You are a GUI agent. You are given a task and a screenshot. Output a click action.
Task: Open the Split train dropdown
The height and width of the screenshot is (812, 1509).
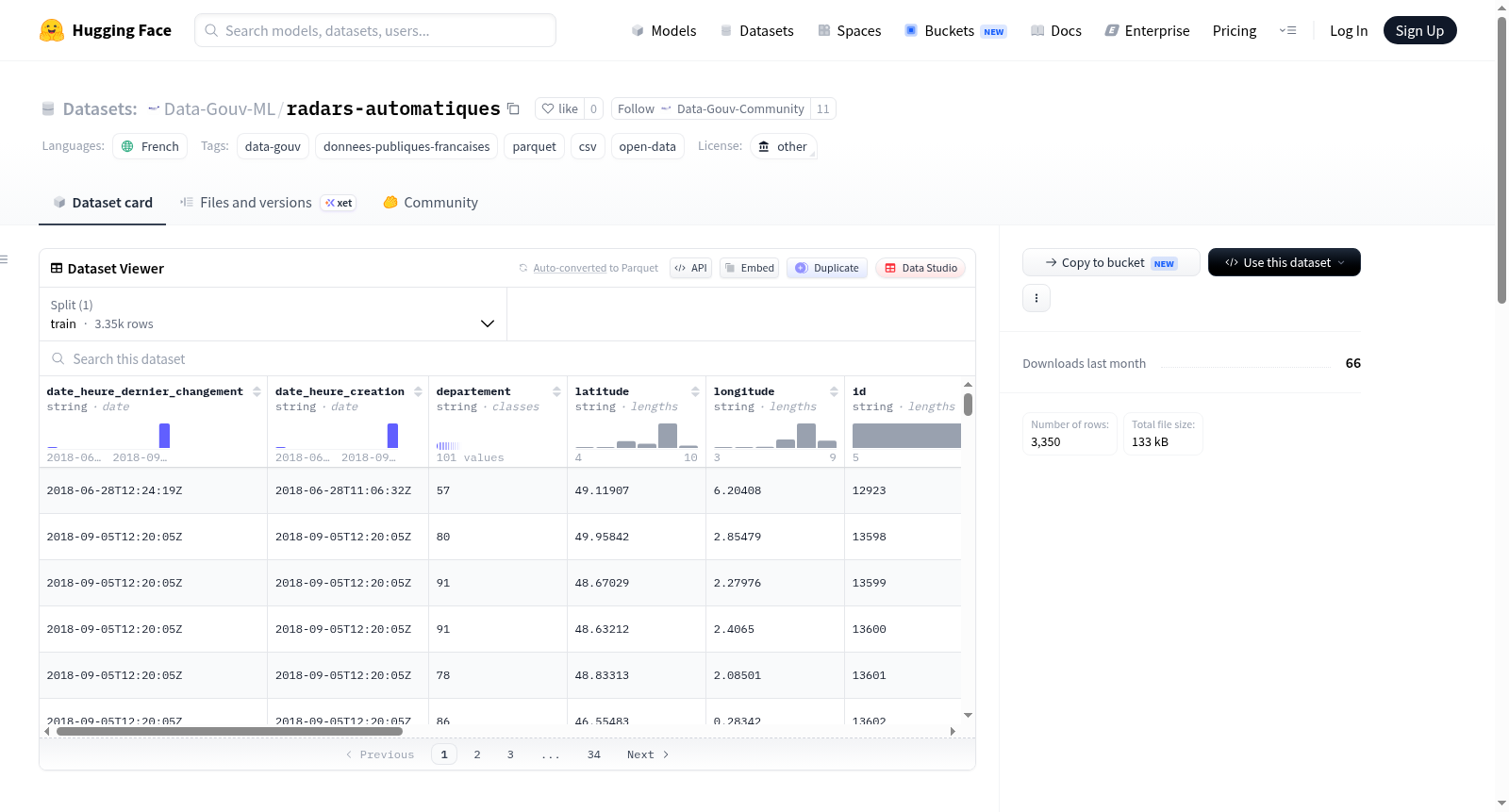273,314
